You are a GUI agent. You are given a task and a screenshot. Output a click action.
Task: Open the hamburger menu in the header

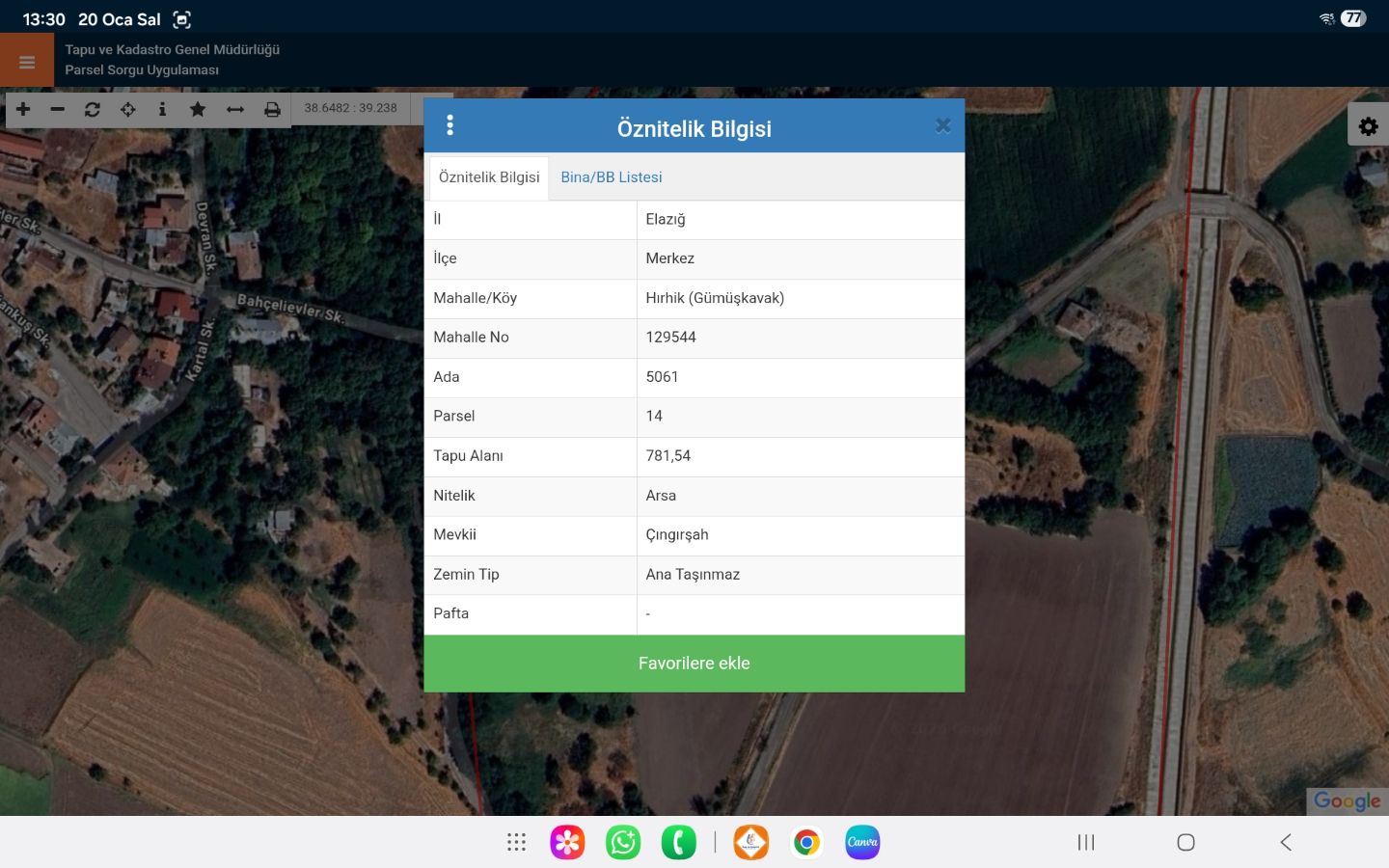(27, 62)
